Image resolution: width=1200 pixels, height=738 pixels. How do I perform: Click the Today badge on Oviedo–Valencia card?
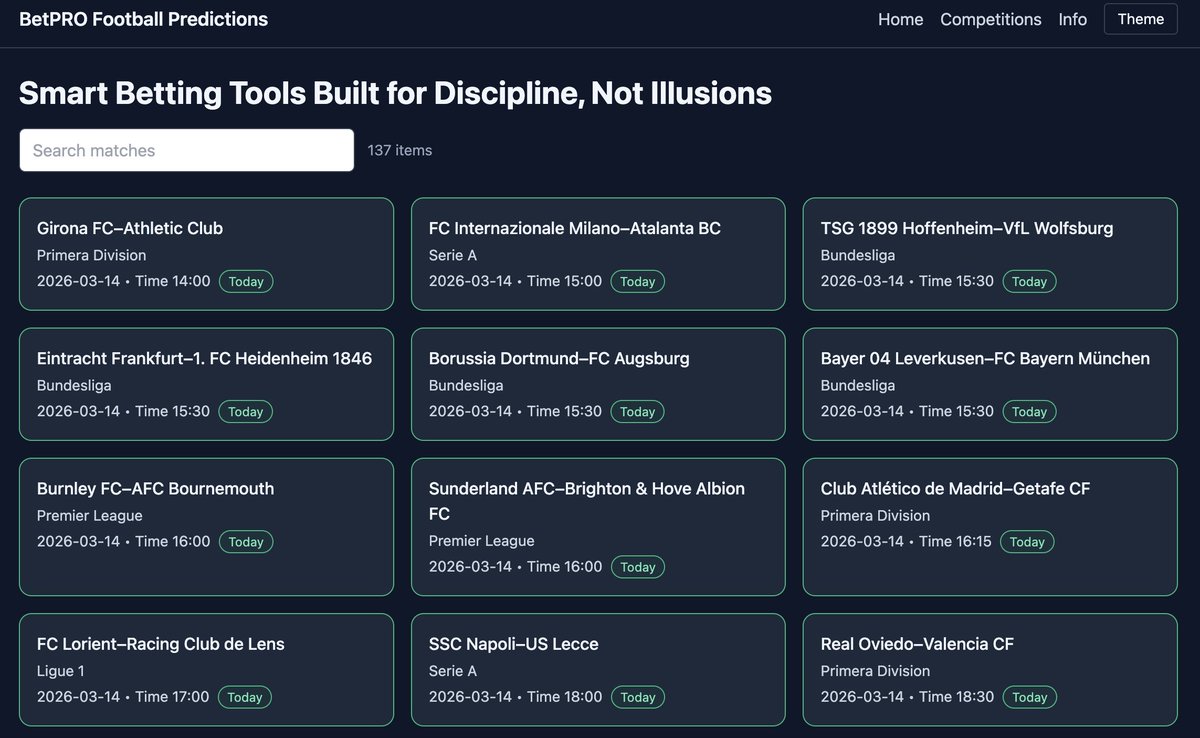pos(1029,697)
